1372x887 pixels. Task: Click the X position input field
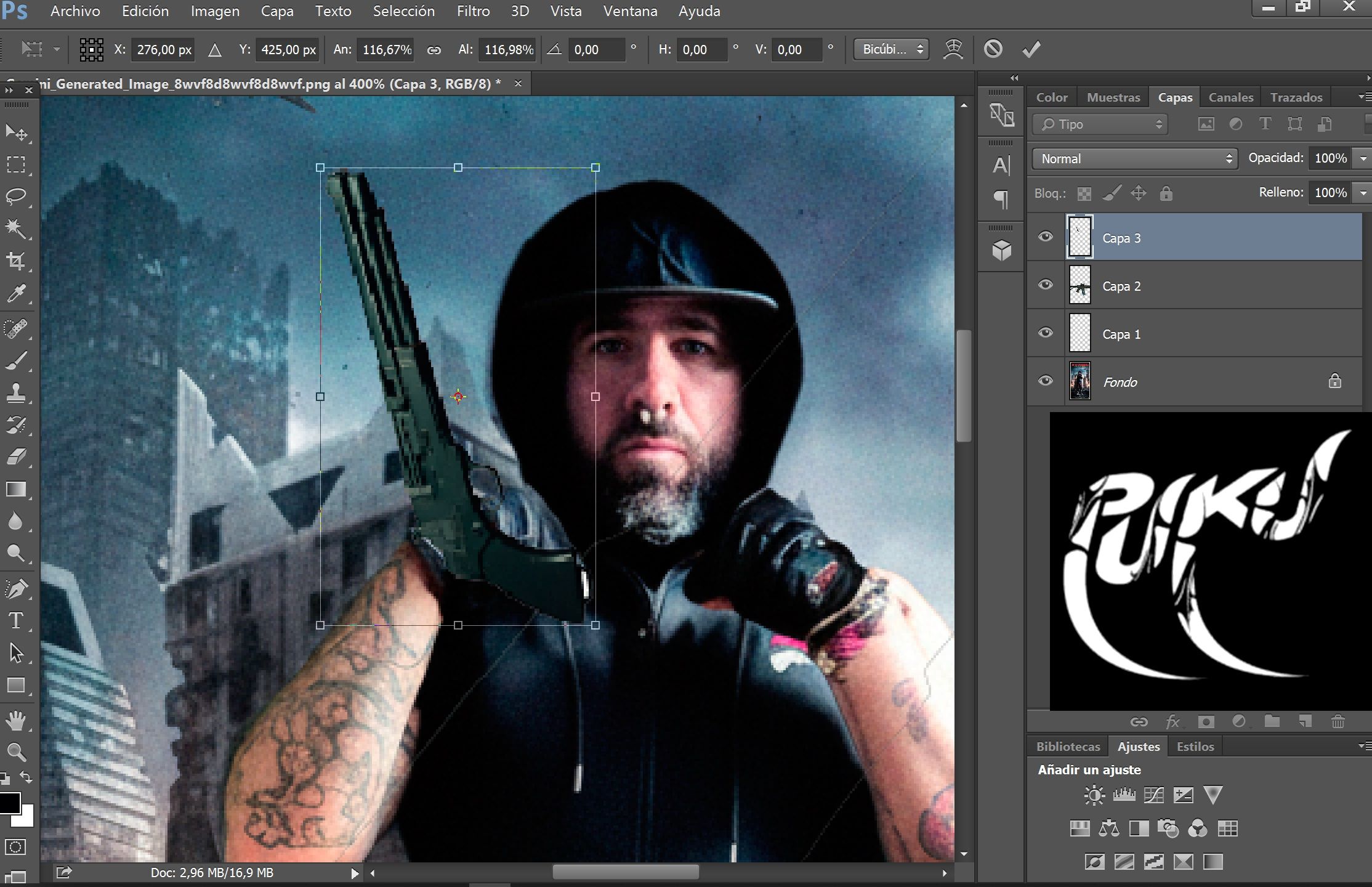pyautogui.click(x=164, y=50)
